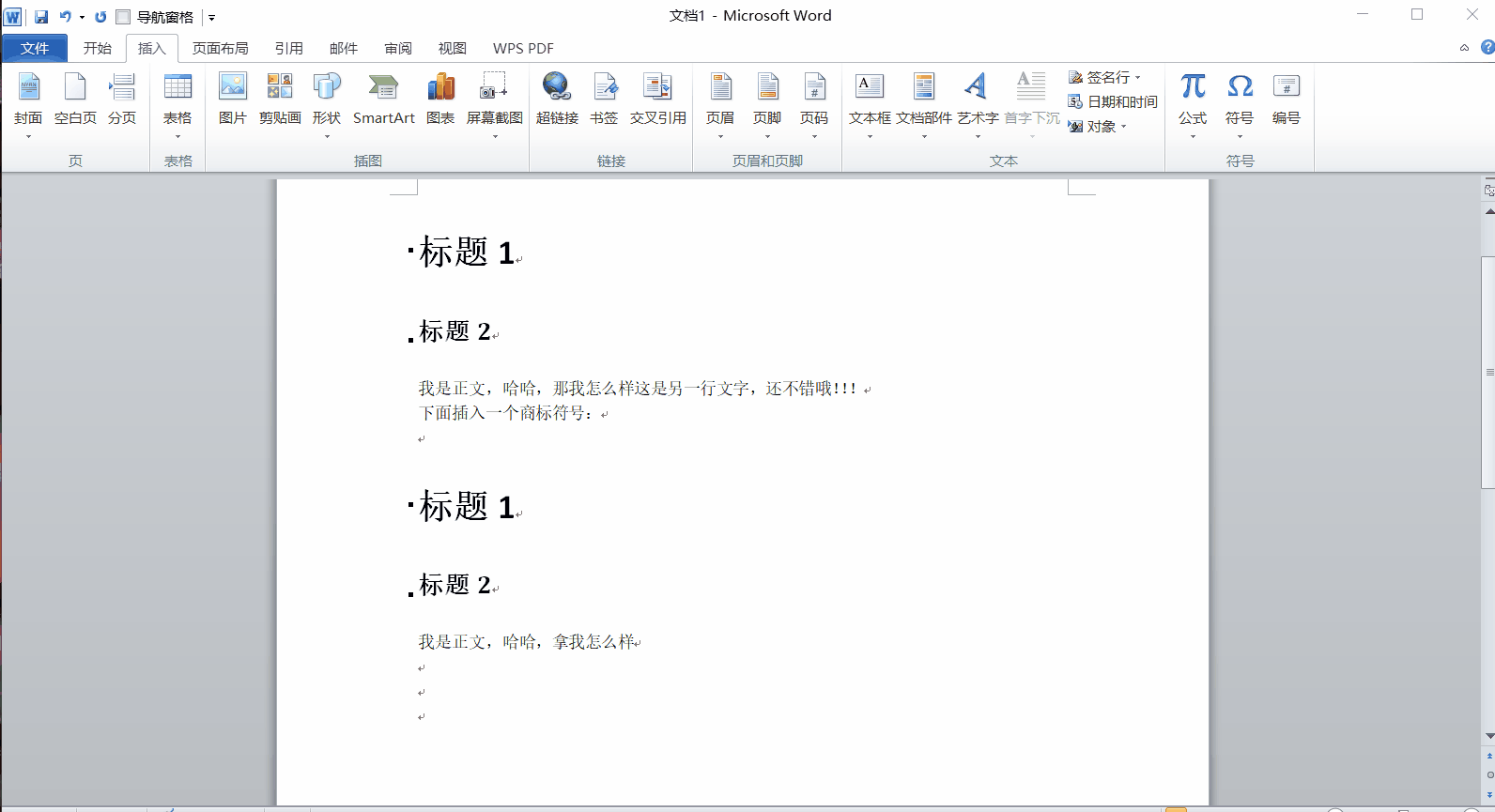This screenshot has width=1495, height=812.
Task: Expand the cover page (封面) dropdown arrow
Action: [28, 137]
